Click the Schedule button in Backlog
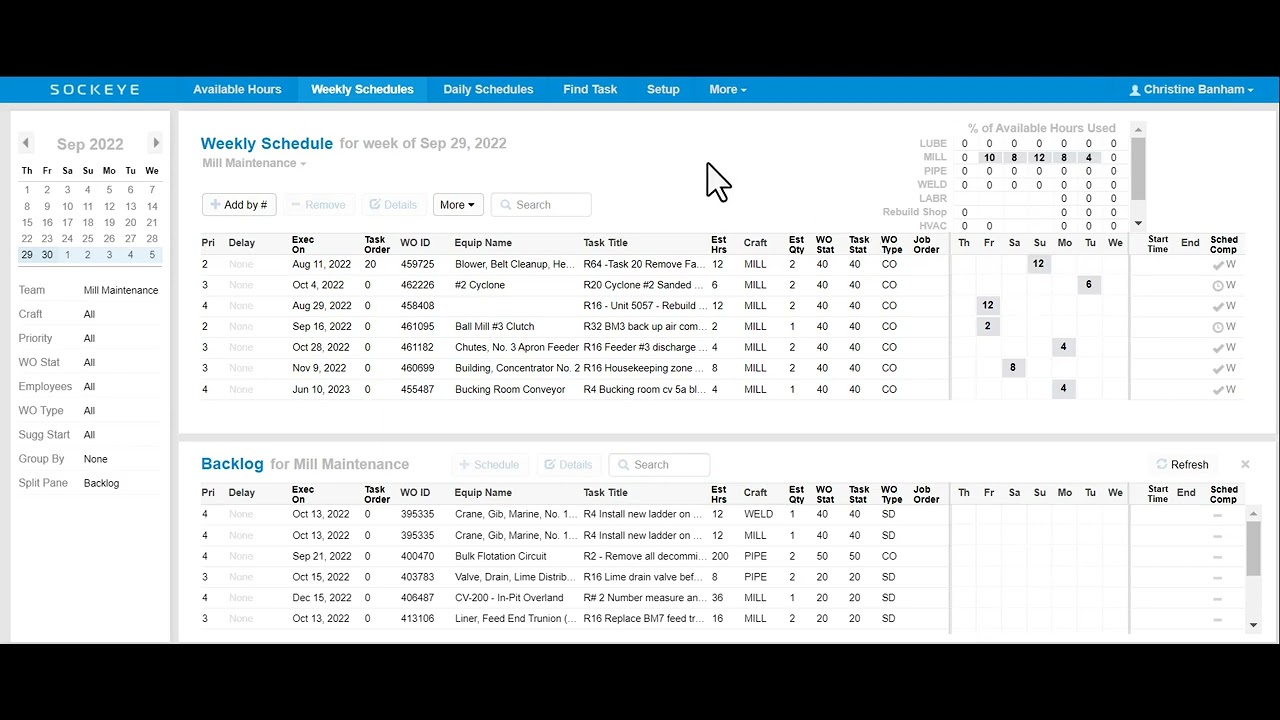 489,465
